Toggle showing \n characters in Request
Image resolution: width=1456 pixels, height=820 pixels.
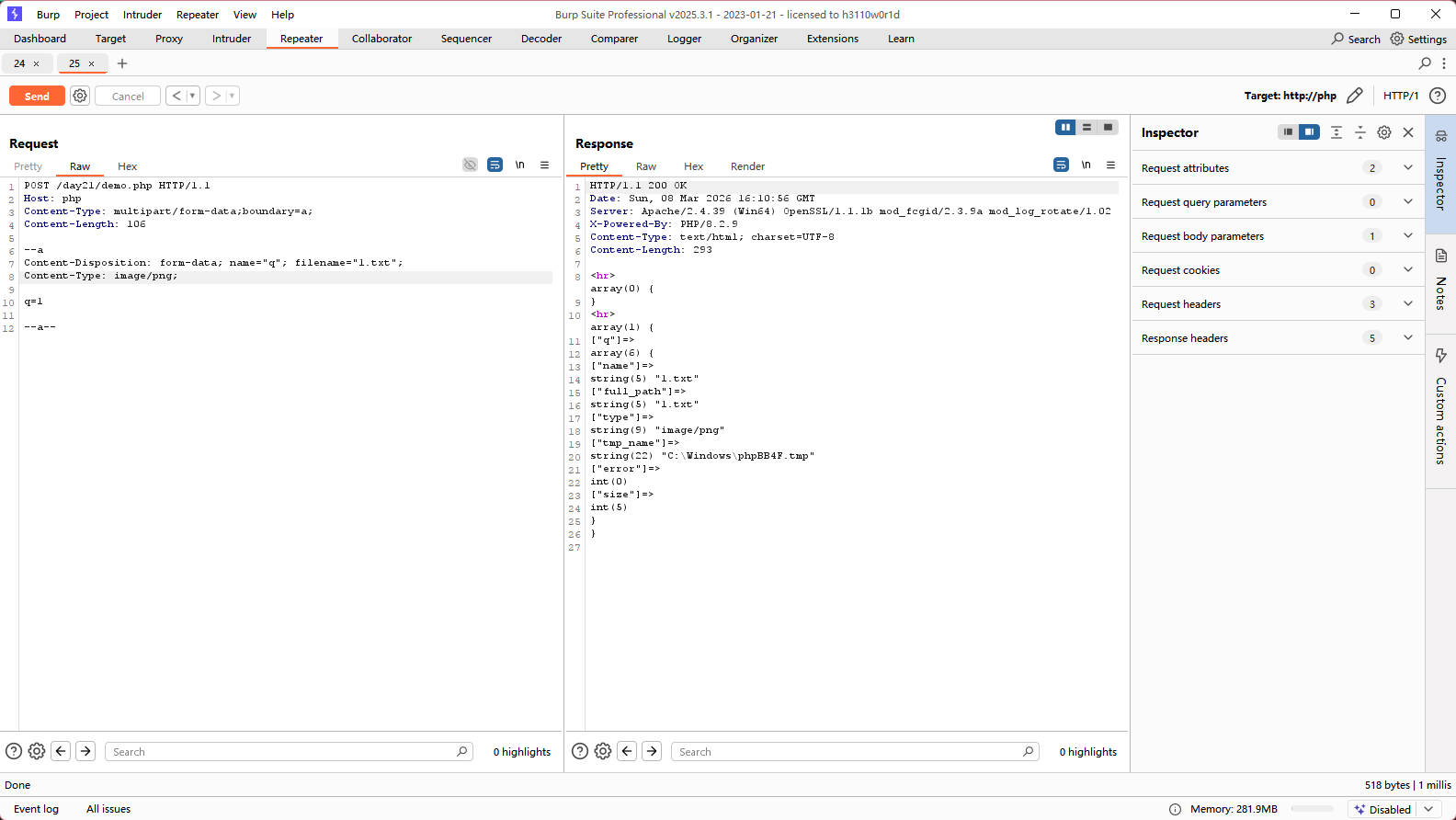(x=520, y=165)
